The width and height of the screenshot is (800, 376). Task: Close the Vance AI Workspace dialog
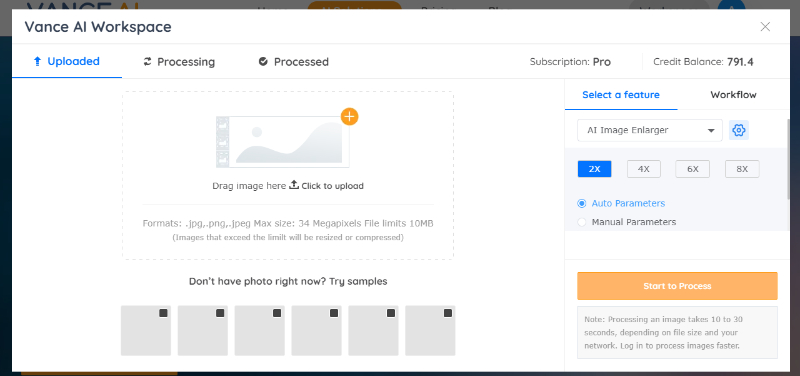click(765, 27)
